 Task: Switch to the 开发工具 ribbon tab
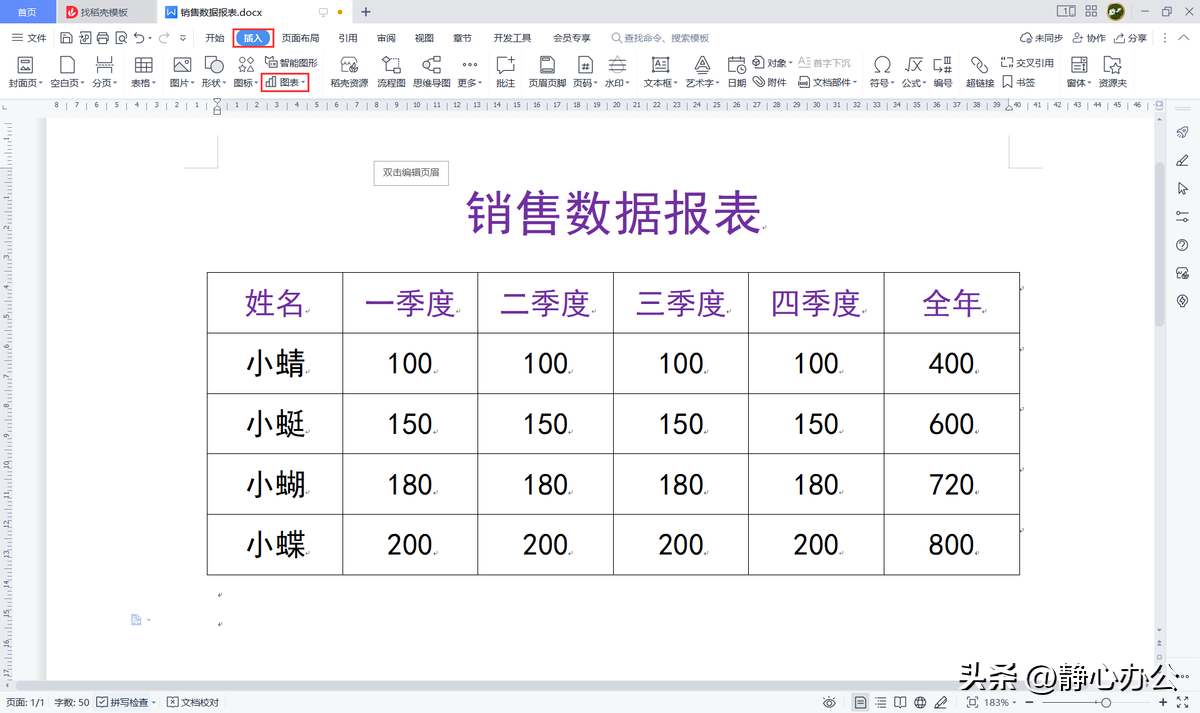tap(512, 38)
